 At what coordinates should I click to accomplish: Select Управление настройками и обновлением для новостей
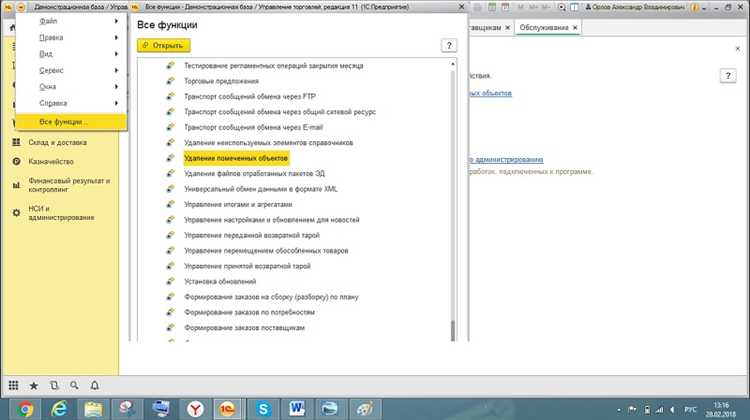click(x=272, y=220)
